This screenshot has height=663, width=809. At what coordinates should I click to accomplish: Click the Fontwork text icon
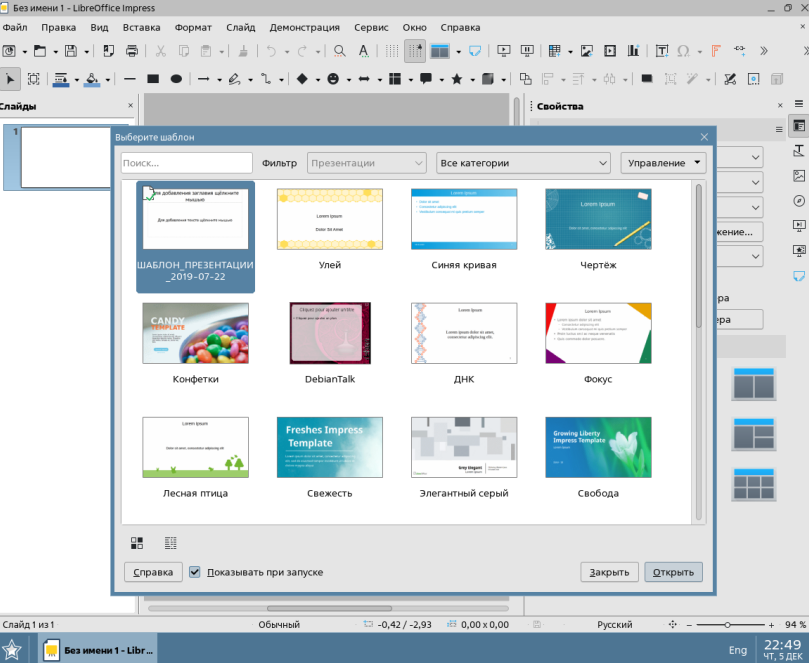tap(716, 51)
